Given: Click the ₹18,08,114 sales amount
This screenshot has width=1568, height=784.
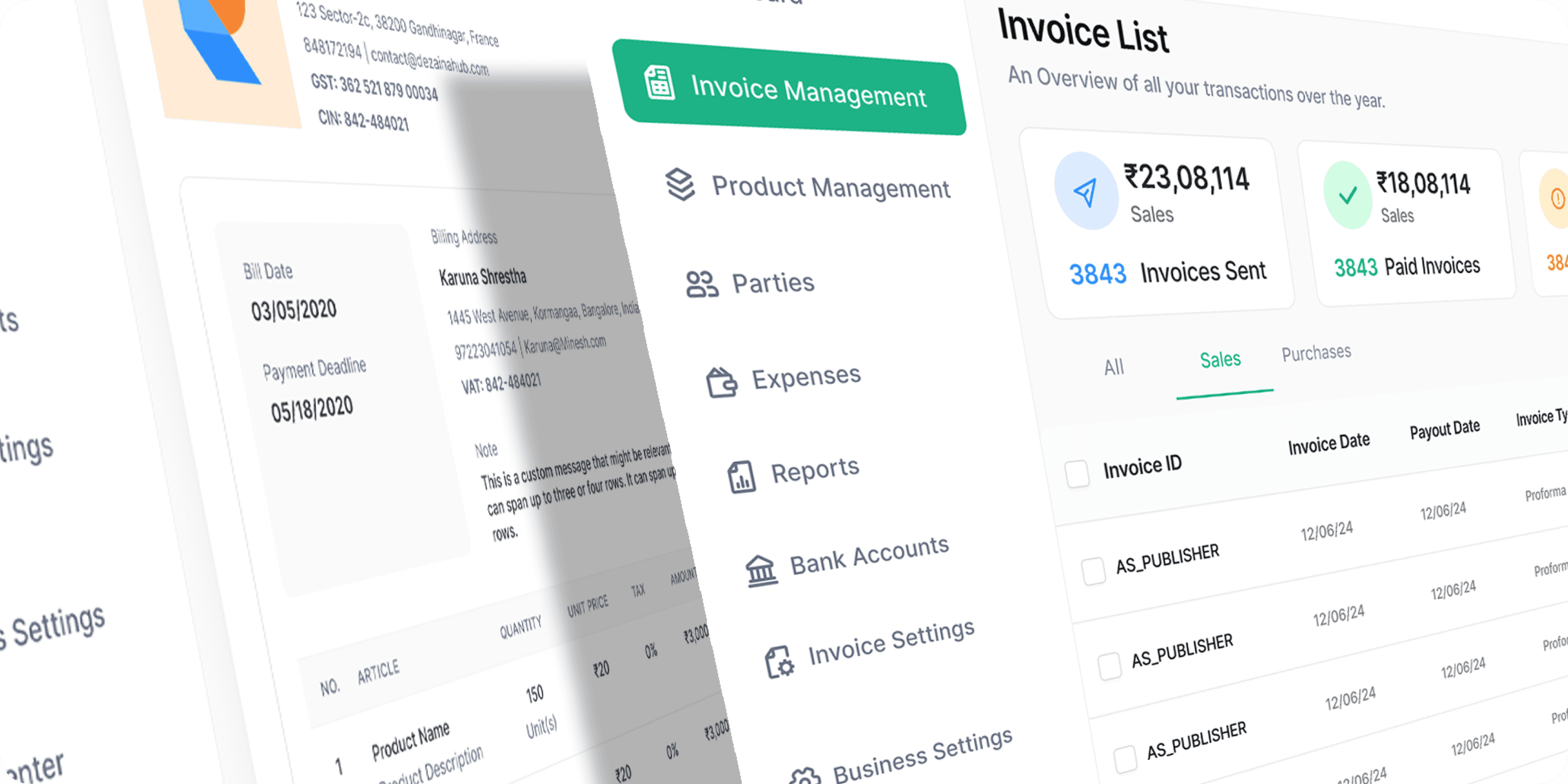Looking at the screenshot, I should pos(1423,183).
